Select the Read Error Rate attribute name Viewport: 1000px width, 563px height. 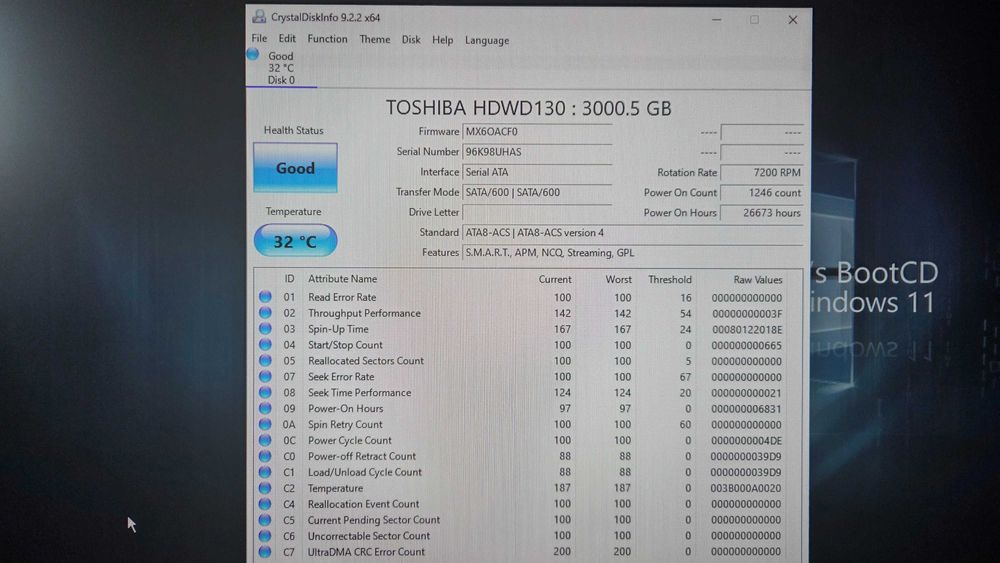tap(342, 297)
